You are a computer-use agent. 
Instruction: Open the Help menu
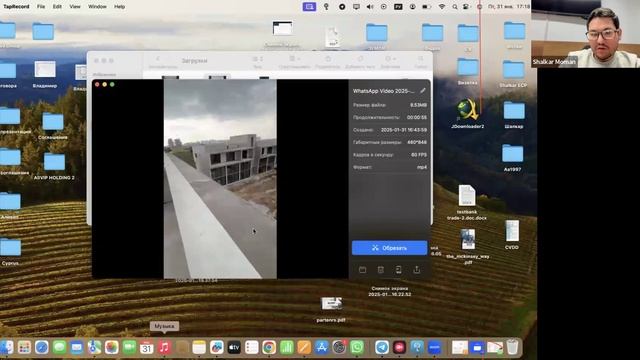tap(119, 7)
